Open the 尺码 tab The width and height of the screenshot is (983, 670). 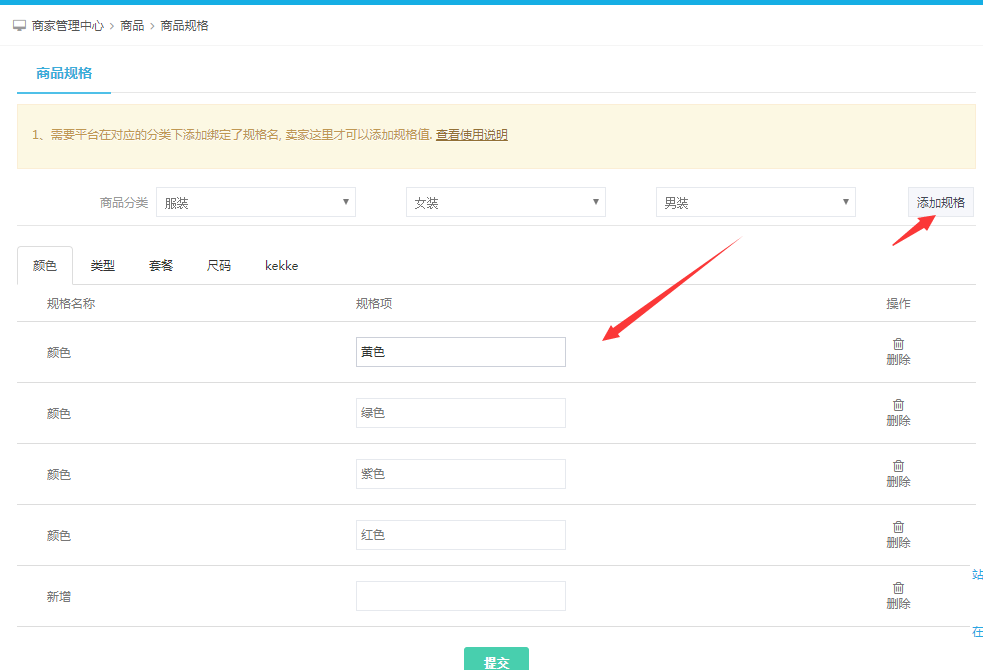219,266
